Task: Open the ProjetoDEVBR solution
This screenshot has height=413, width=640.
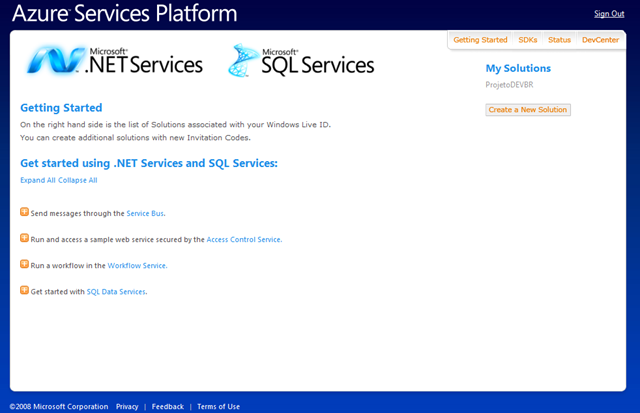Action: coord(509,85)
